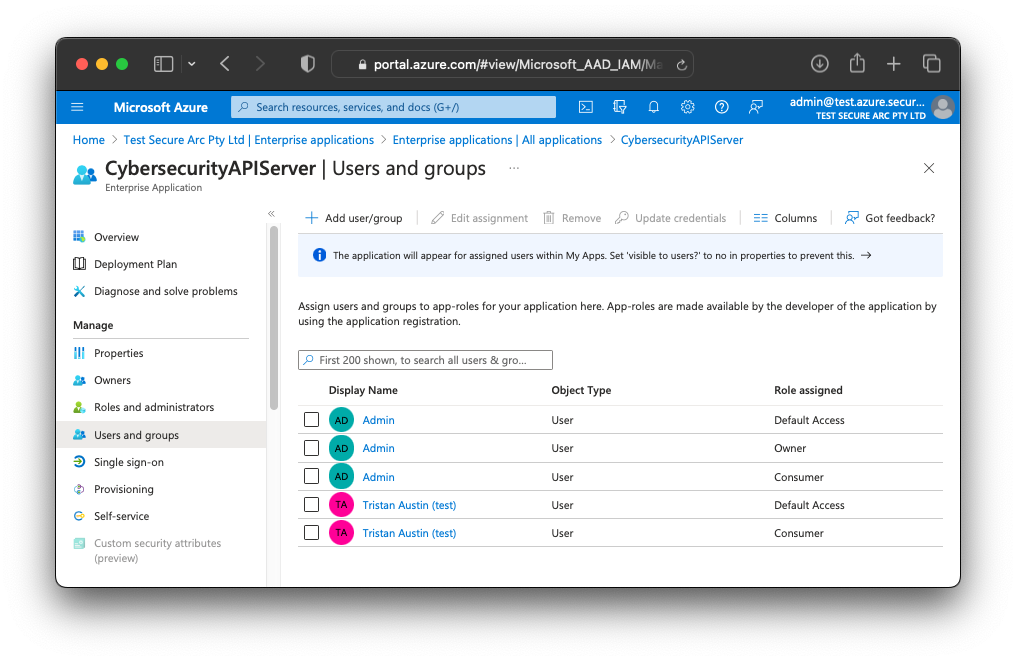The image size is (1016, 661).
Task: Open the Safari sidebar dropdown chevron
Action: tap(192, 64)
